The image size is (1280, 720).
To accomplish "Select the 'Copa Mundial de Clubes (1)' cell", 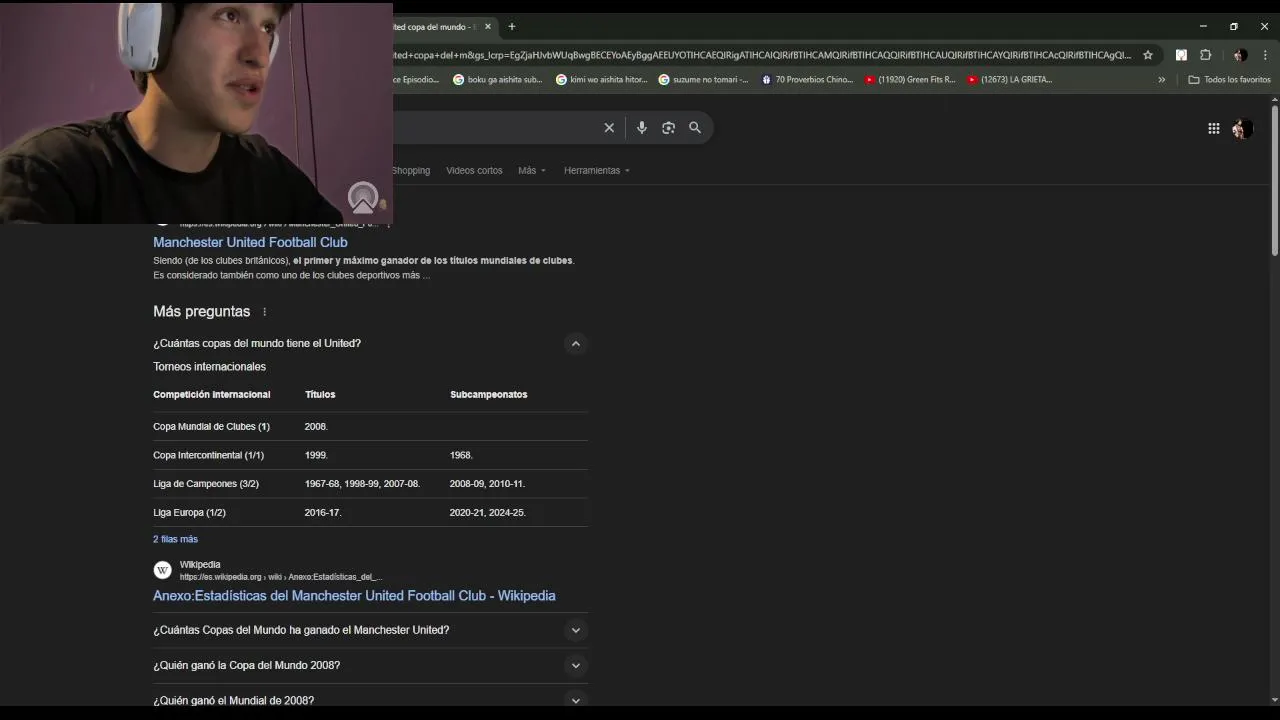I will tap(211, 427).
